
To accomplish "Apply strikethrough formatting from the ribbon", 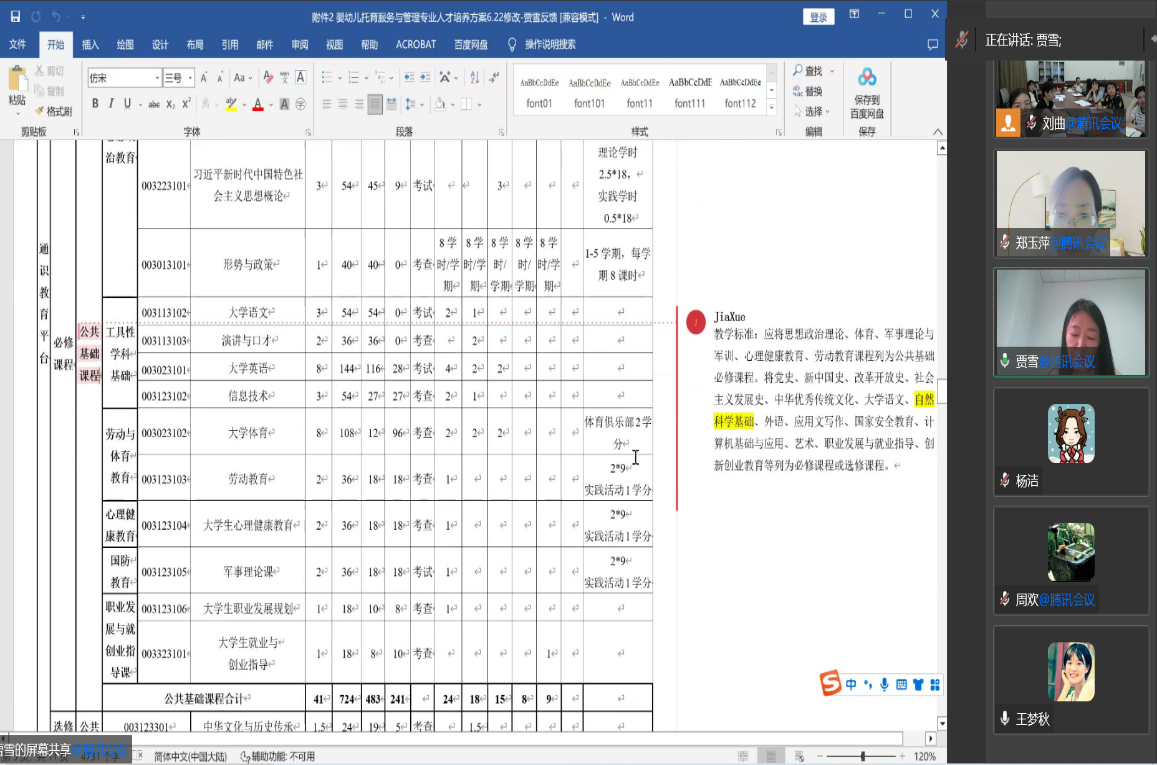I will [x=154, y=104].
